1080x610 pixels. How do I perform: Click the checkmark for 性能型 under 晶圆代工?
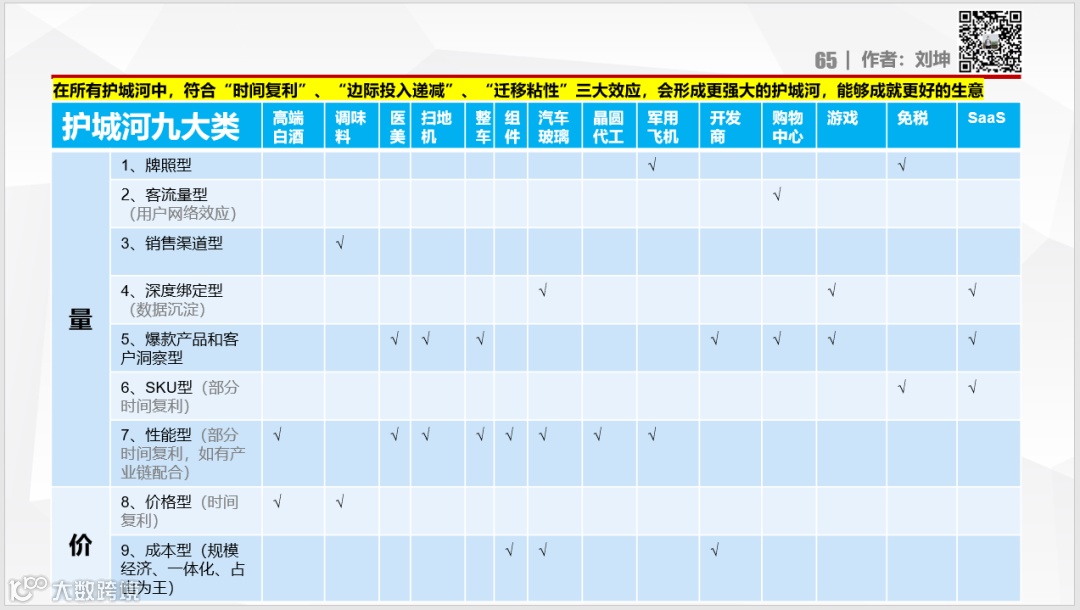598,435
